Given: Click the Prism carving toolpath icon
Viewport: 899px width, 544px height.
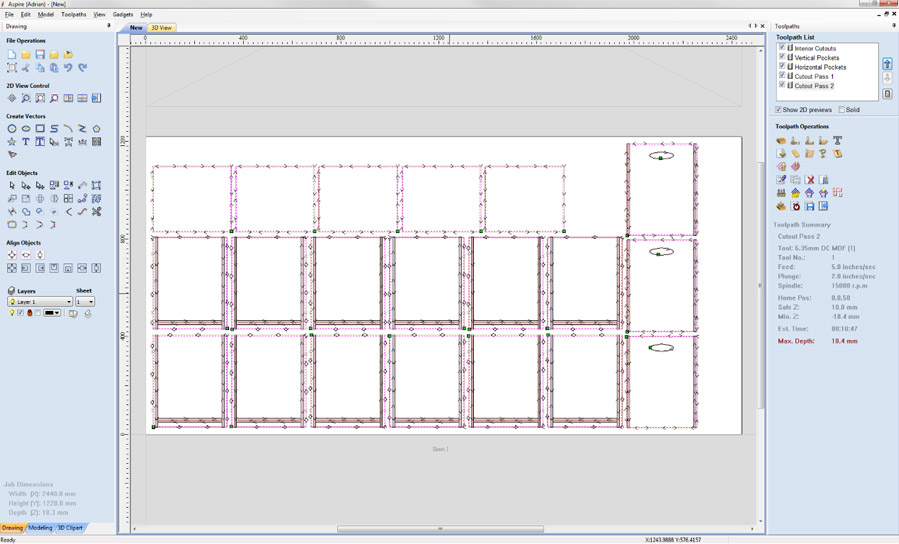Looking at the screenshot, I should (x=837, y=153).
